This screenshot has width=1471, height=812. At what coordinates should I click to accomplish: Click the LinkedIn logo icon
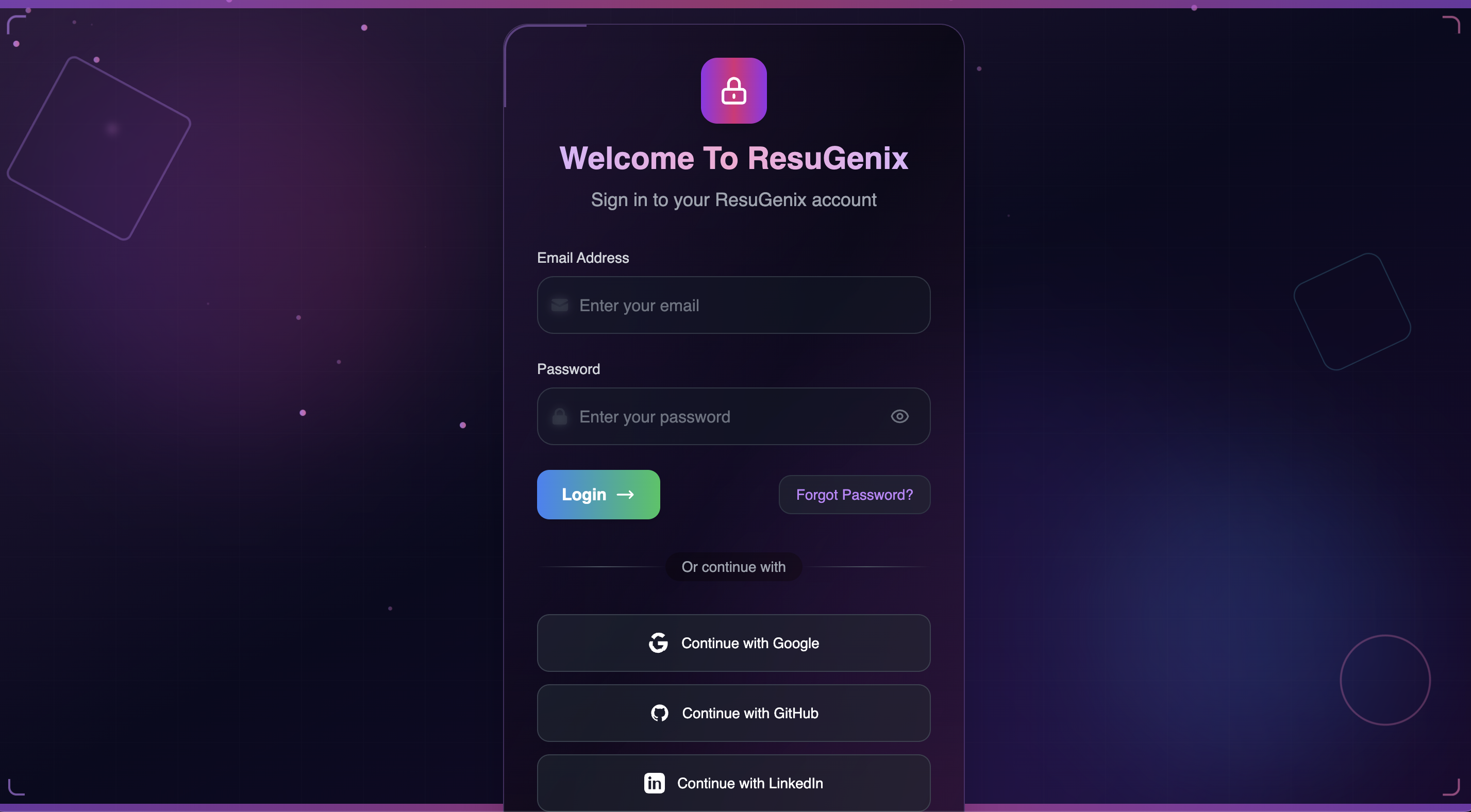point(654,783)
